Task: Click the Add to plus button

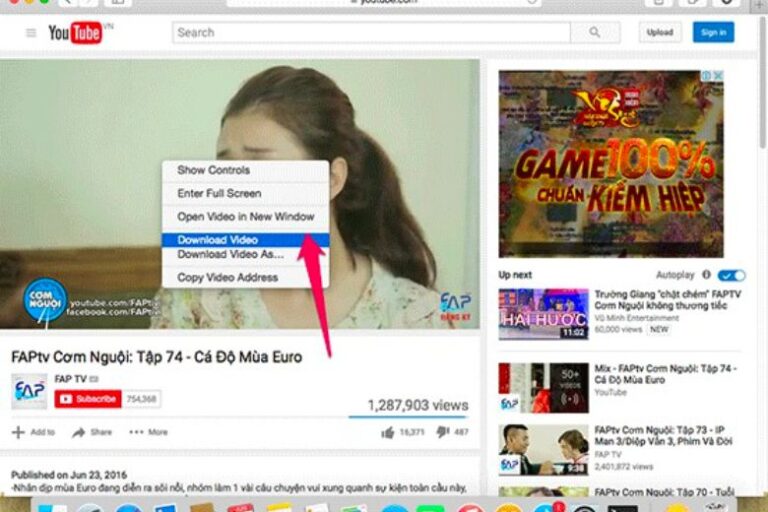Action: click(x=33, y=432)
